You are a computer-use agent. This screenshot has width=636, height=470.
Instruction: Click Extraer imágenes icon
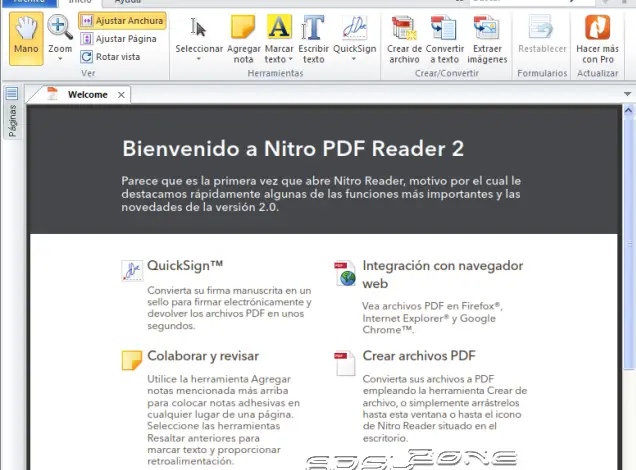click(486, 28)
